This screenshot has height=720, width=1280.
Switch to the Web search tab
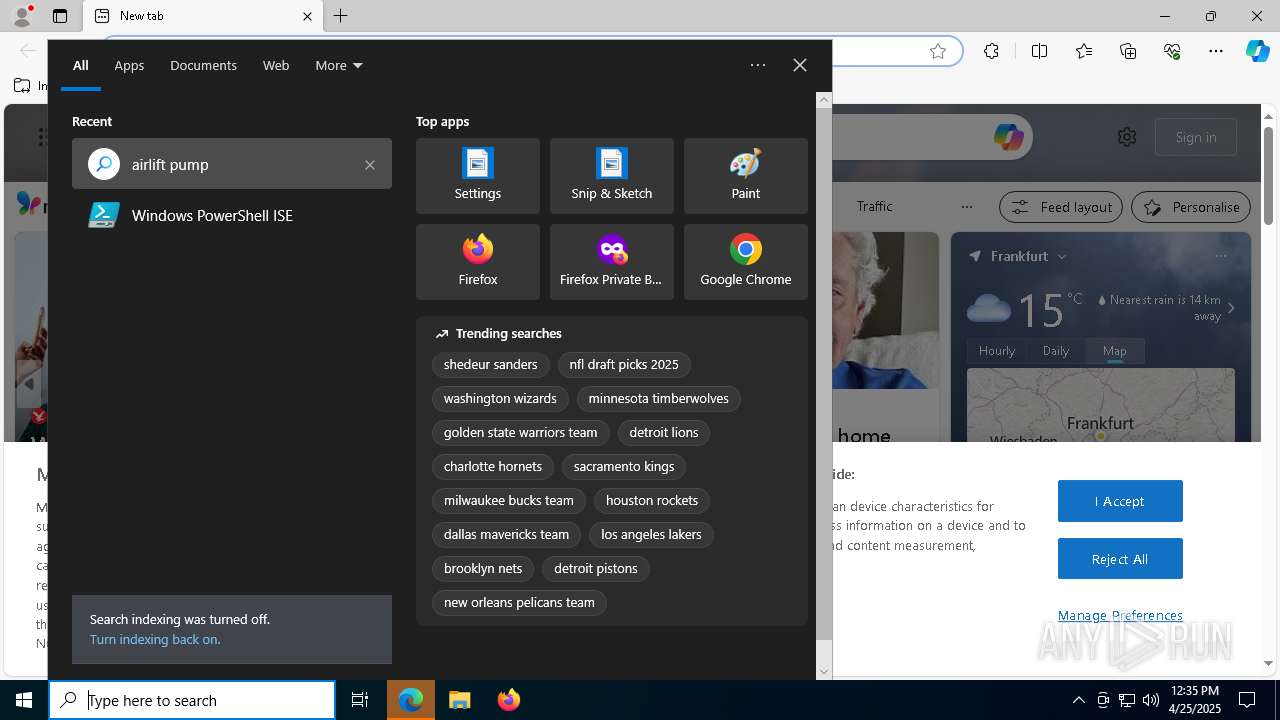pos(276,65)
